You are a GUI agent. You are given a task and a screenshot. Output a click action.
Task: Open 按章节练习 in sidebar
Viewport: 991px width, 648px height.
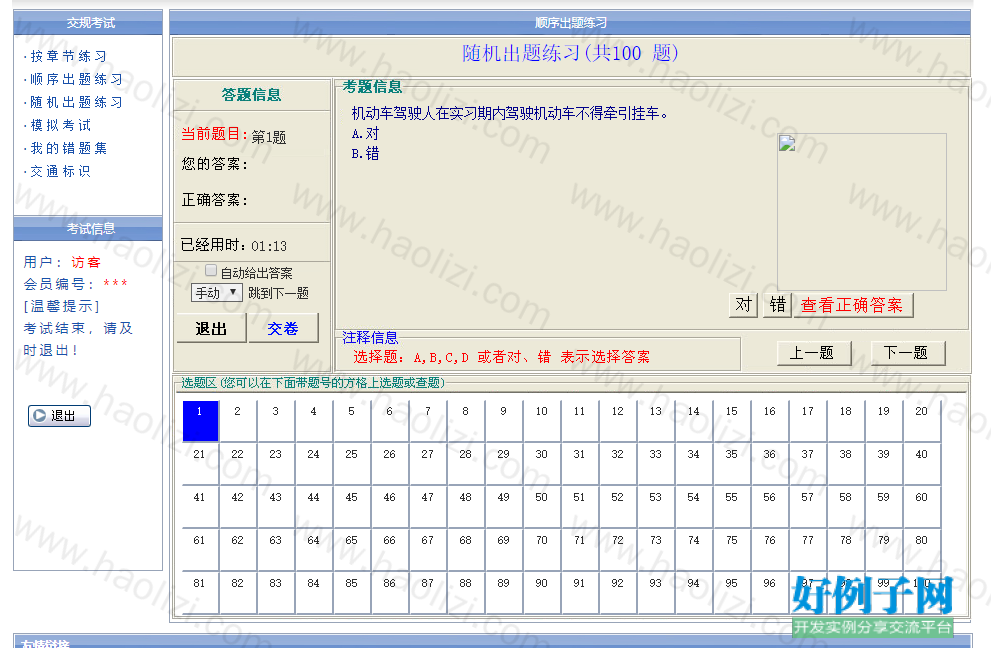tap(68, 56)
